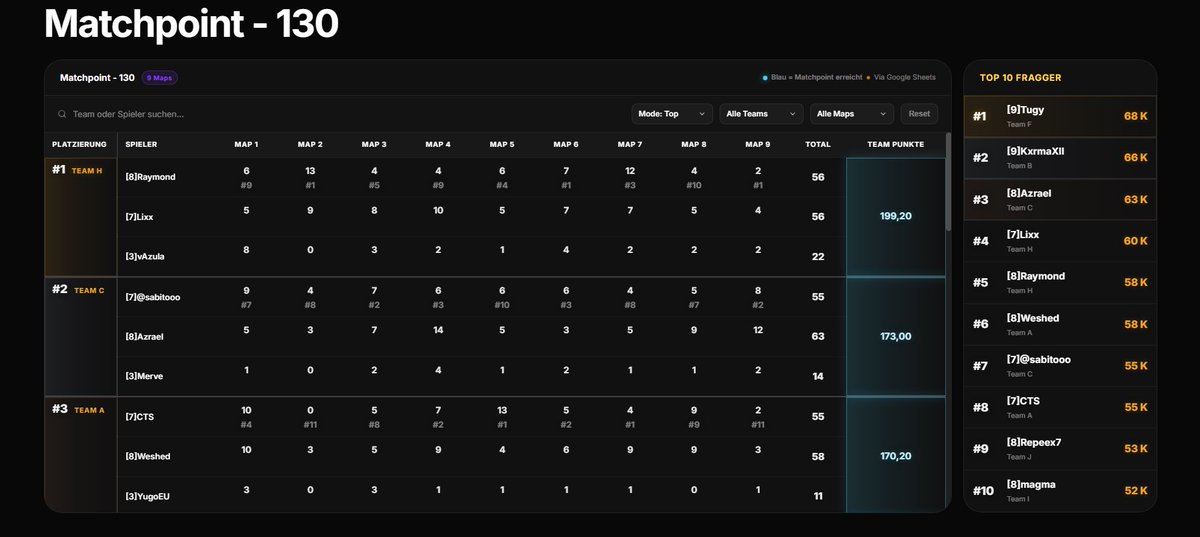Viewport: 1200px width, 537px height.
Task: Click the MAP 5 column header
Action: pos(502,145)
